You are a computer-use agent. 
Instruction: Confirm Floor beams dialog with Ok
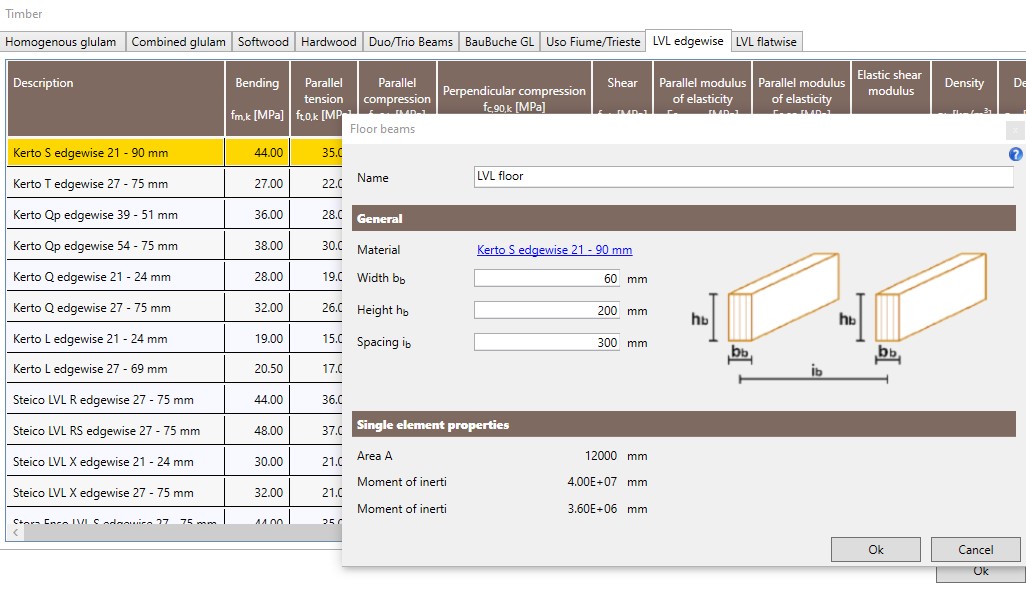tap(876, 550)
